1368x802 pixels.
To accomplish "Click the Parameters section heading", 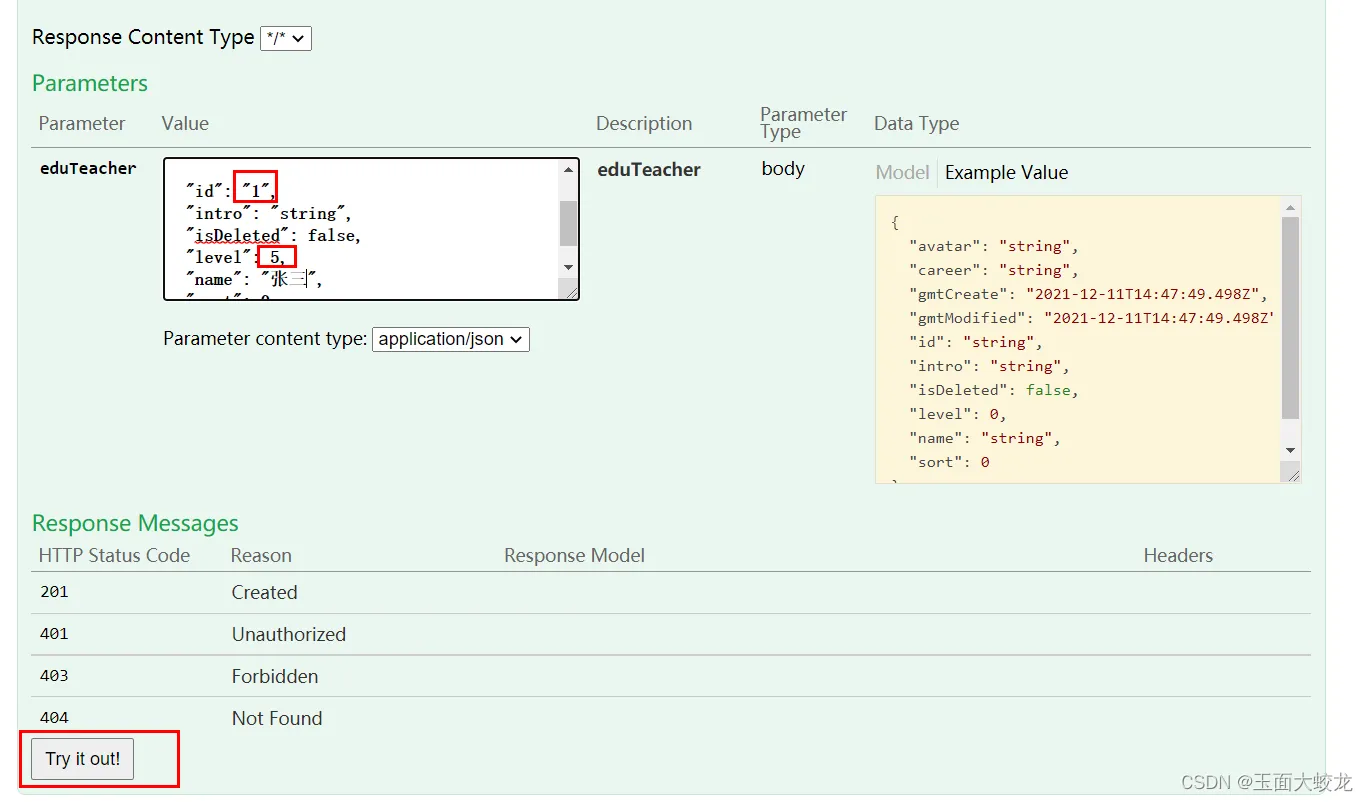I will (90, 83).
